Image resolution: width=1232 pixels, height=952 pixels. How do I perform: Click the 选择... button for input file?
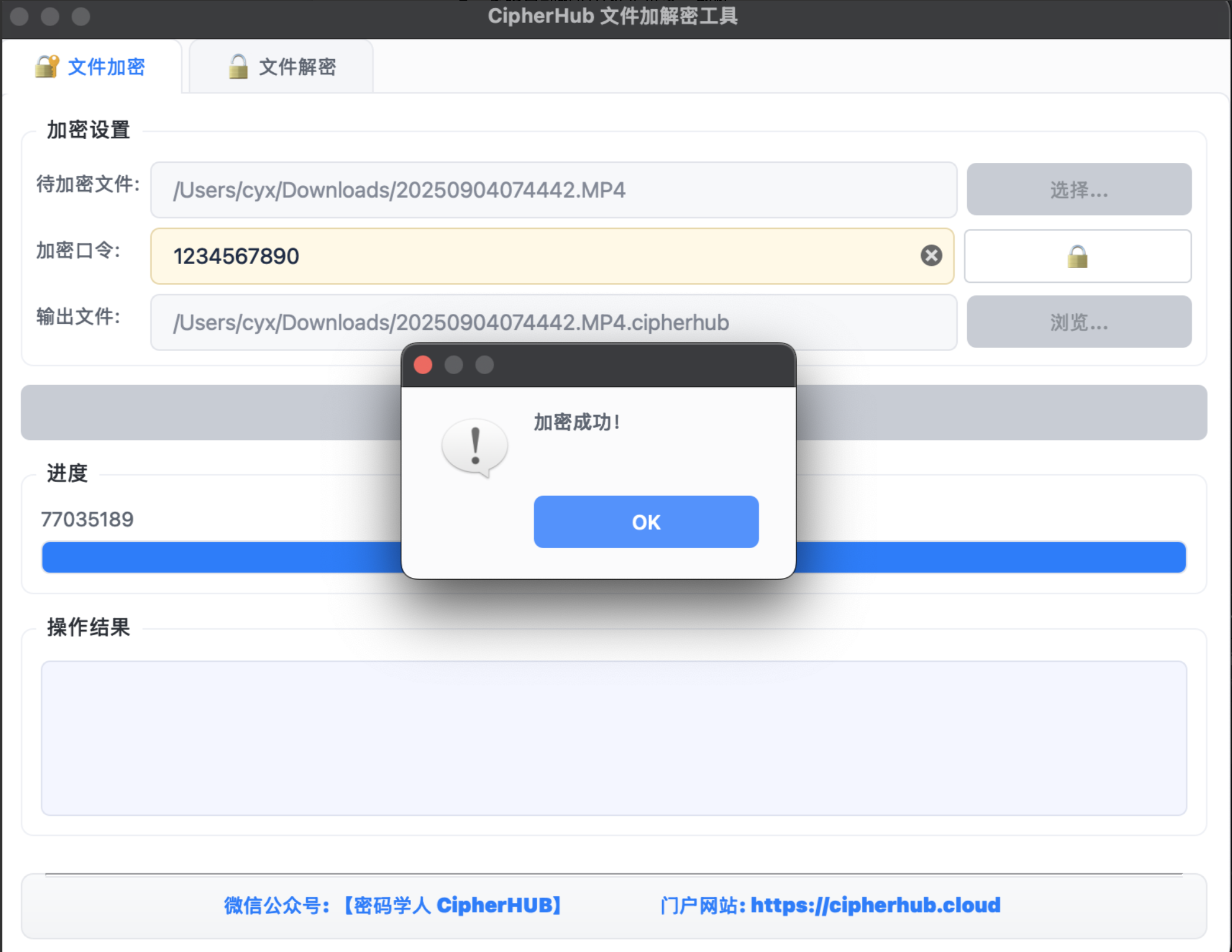1078,189
